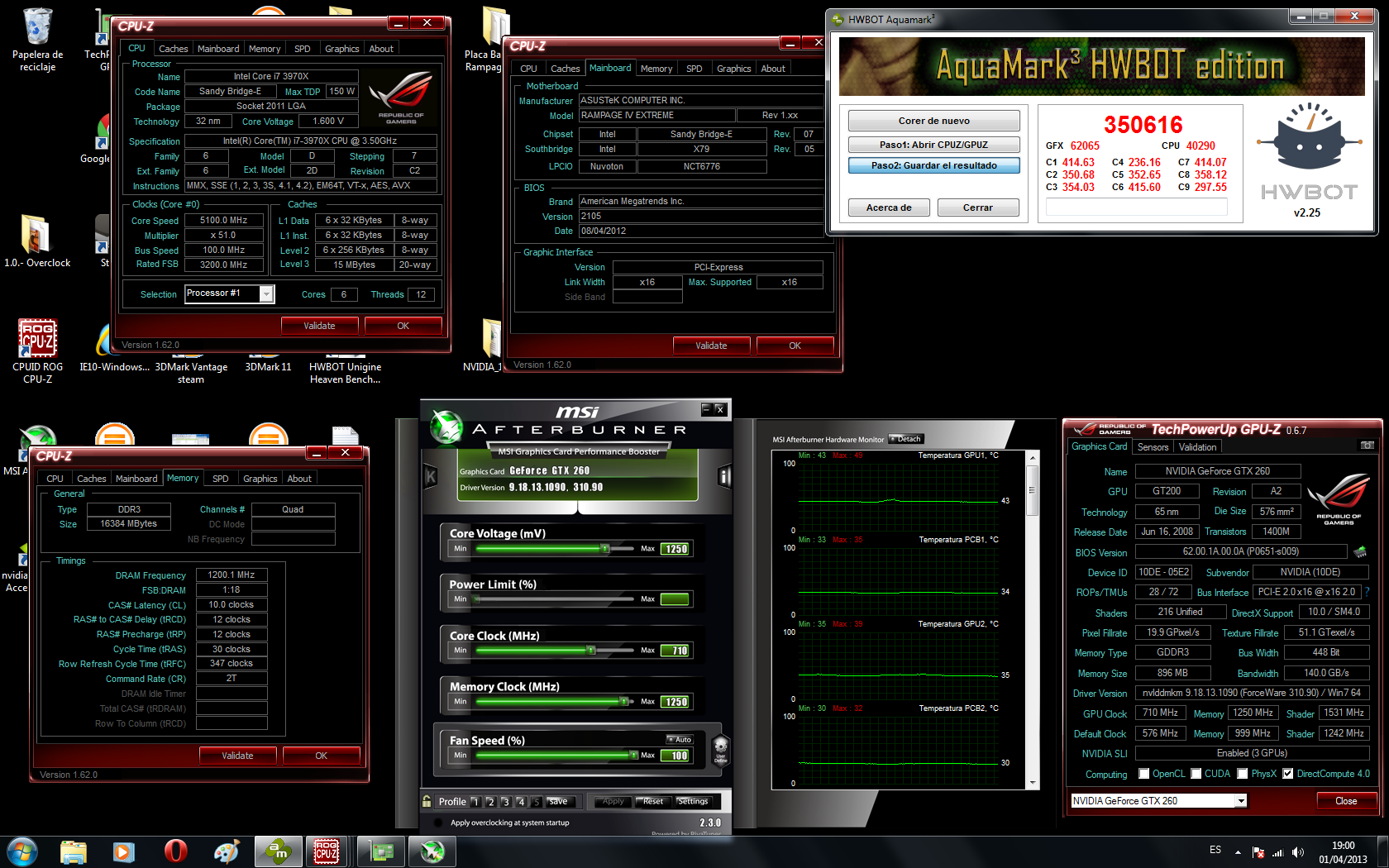Image resolution: width=1389 pixels, height=868 pixels.
Task: Switch to Caches tab in top-left CPU-Z
Action: coord(174,49)
